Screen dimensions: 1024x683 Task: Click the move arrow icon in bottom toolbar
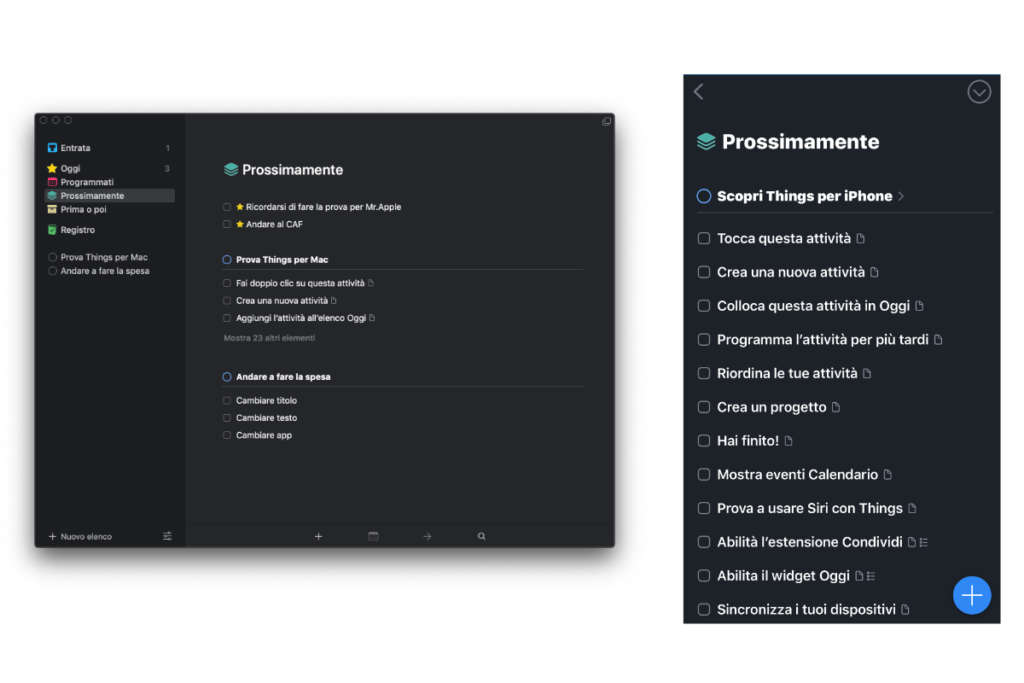pos(427,536)
